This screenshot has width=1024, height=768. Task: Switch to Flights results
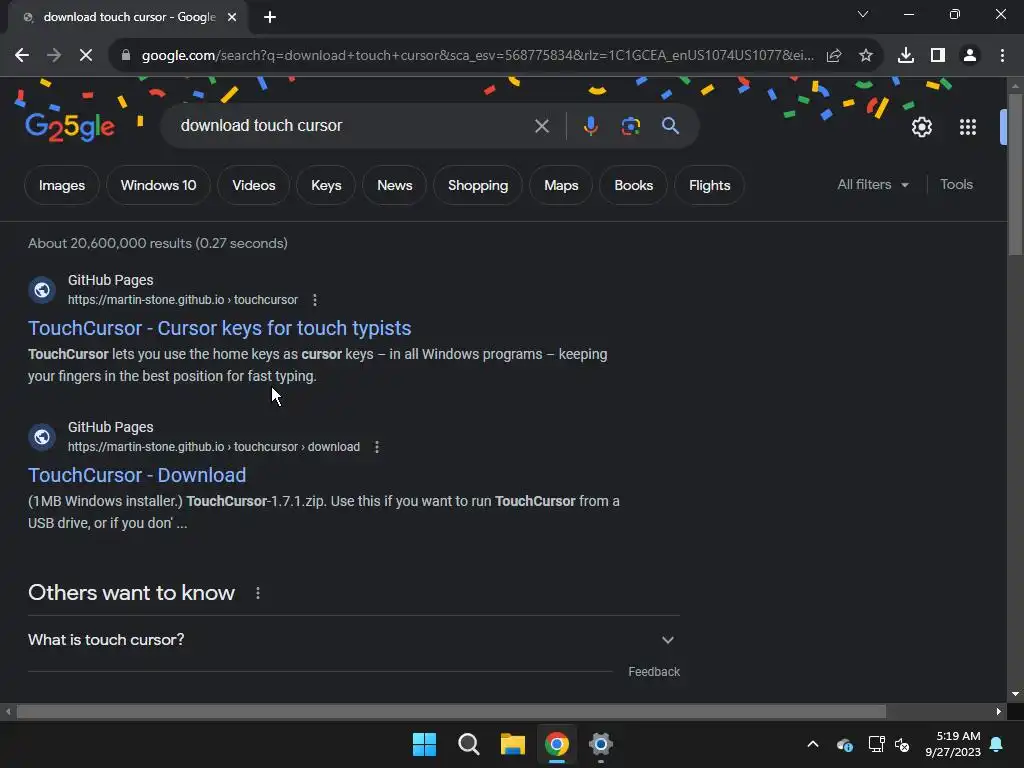[709, 185]
